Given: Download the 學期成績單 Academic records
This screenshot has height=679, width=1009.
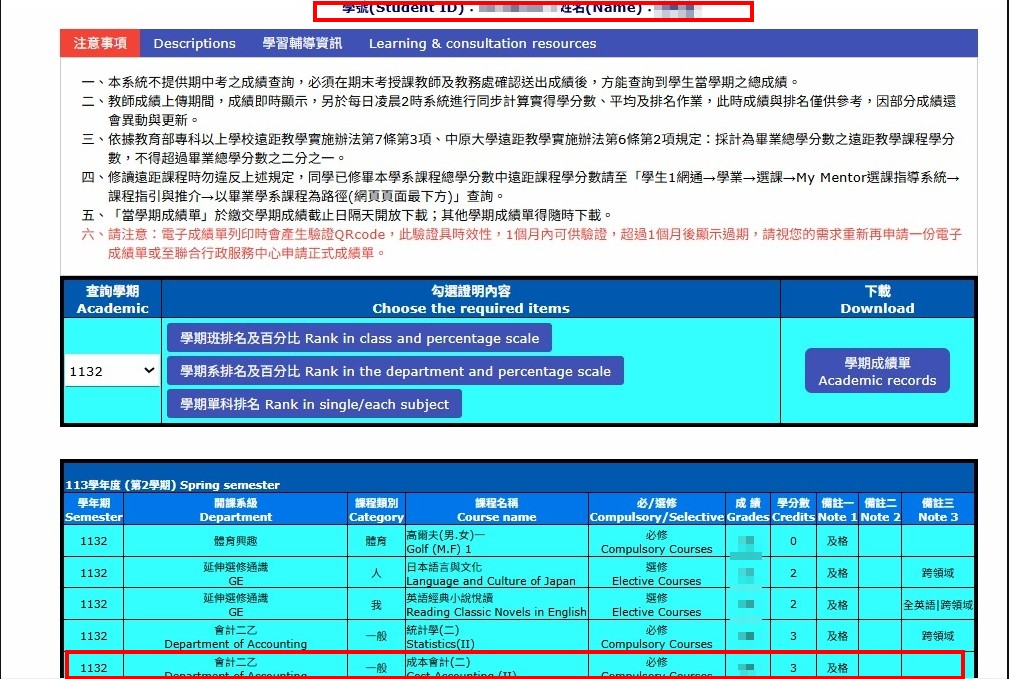Looking at the screenshot, I should 876,371.
